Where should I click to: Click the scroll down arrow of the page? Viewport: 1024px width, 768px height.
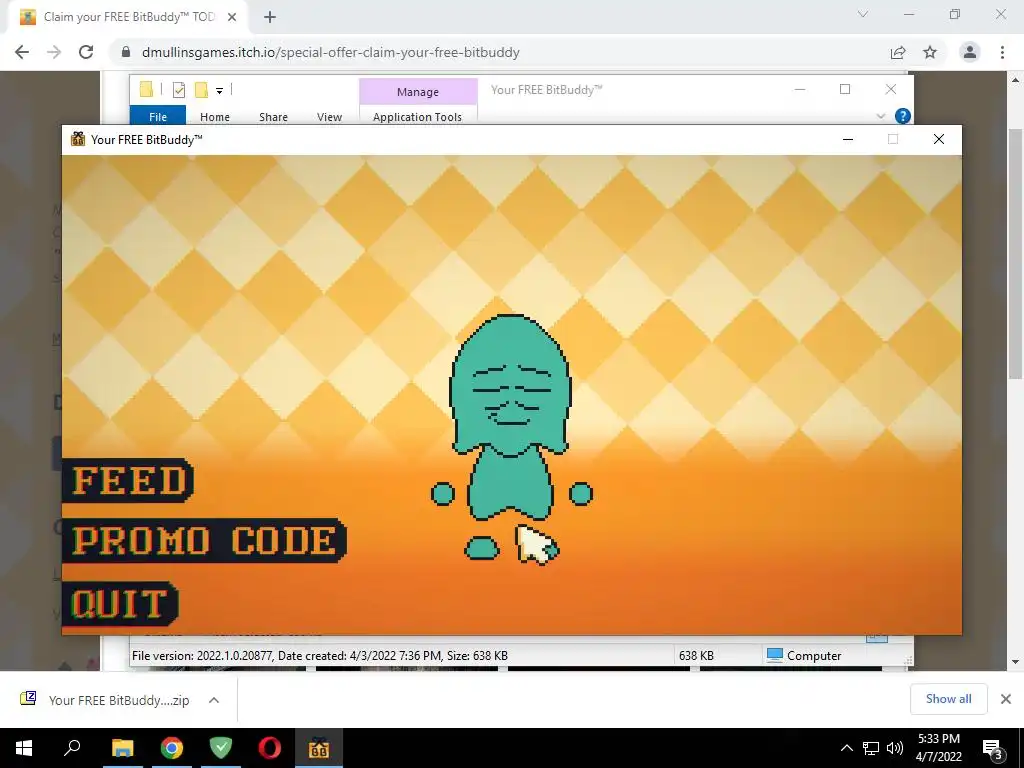pyautogui.click(x=1015, y=662)
